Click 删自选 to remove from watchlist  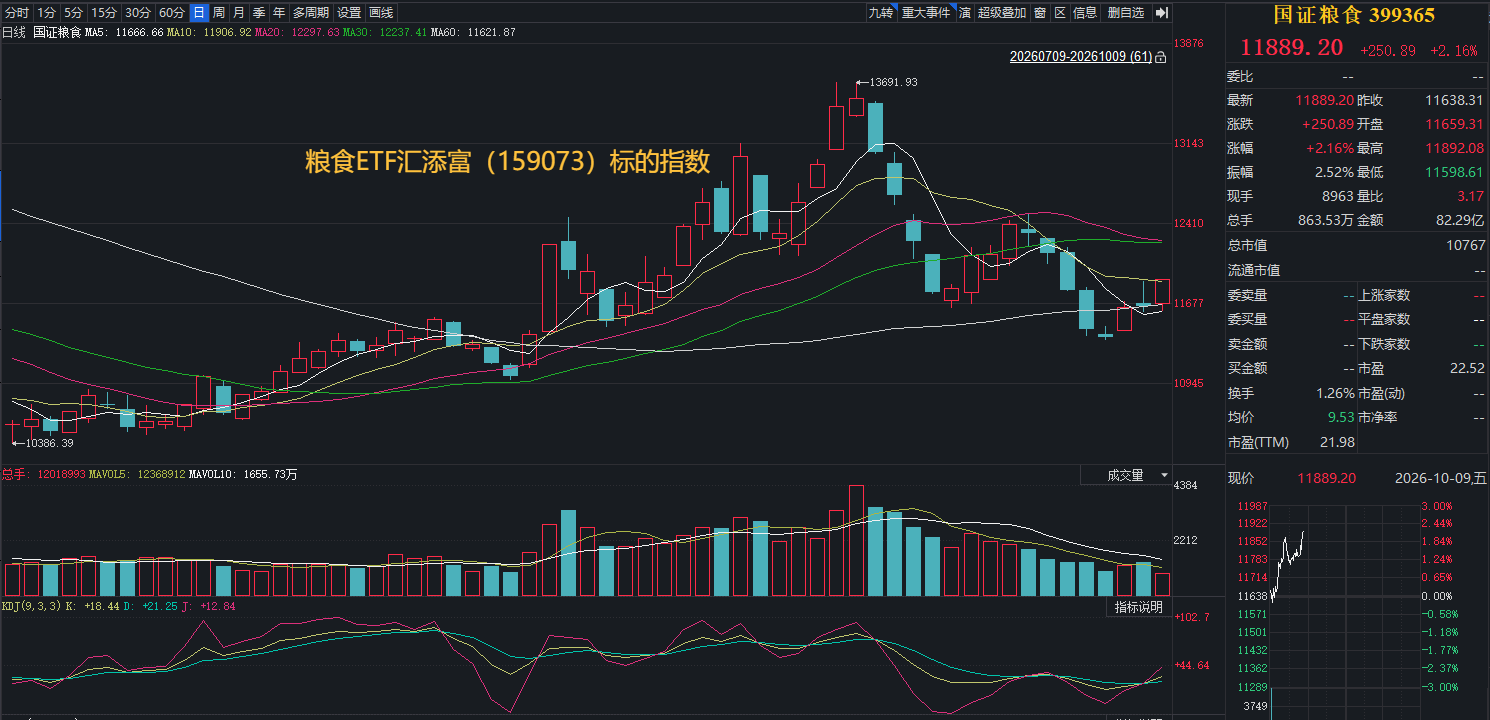click(x=1126, y=13)
